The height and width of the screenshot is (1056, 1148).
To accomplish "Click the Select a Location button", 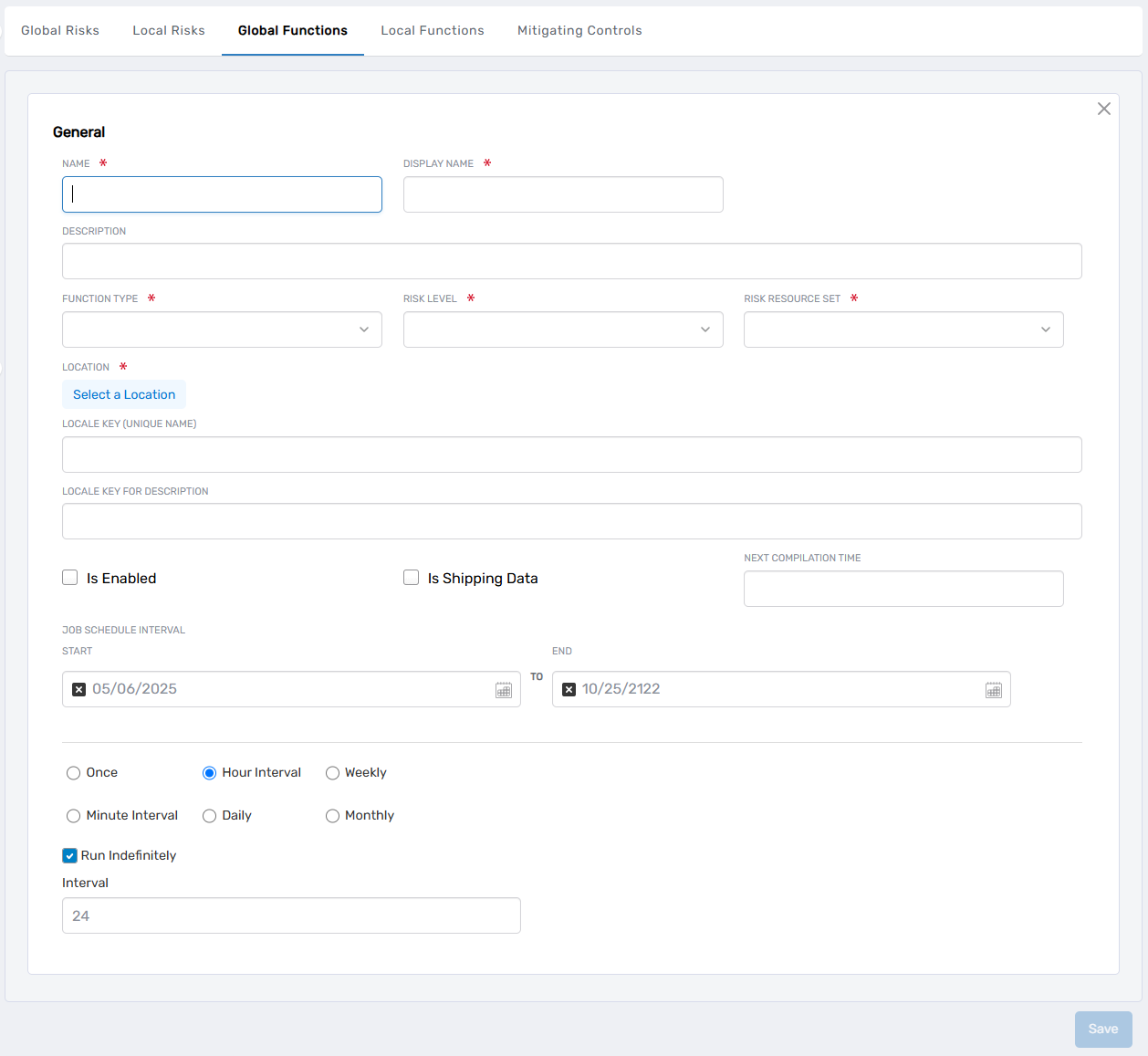I will coord(123,394).
